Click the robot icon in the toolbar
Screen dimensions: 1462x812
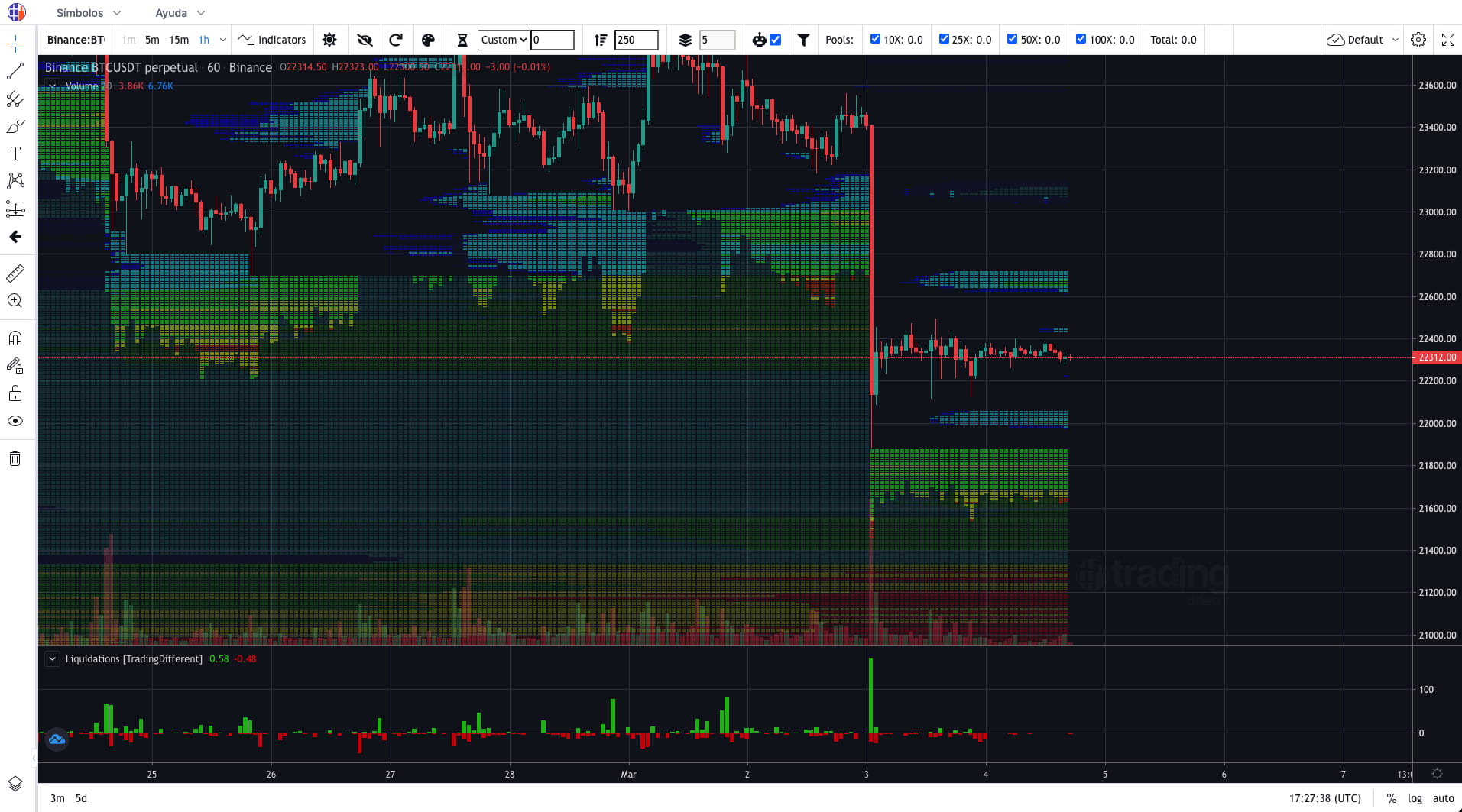[759, 40]
